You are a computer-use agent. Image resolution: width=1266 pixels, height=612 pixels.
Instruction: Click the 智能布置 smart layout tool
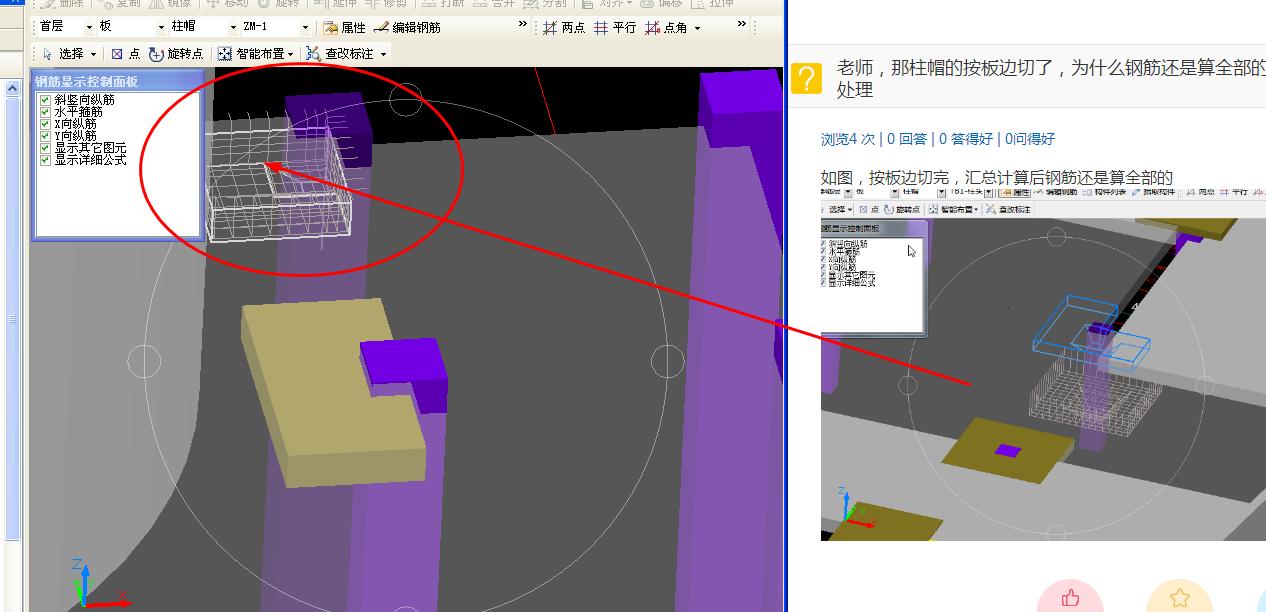251,53
